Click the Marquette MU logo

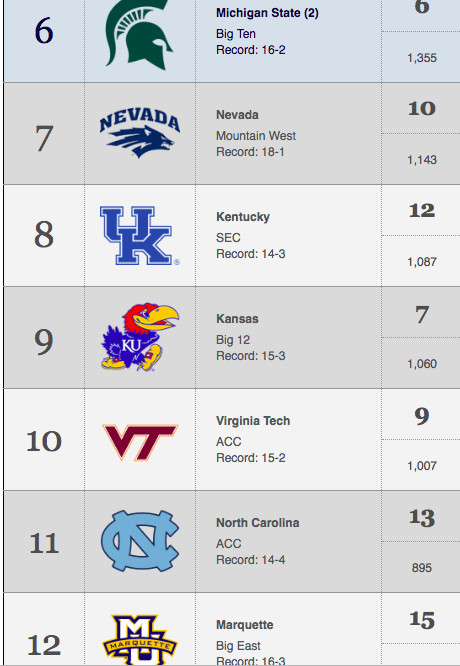tap(140, 640)
